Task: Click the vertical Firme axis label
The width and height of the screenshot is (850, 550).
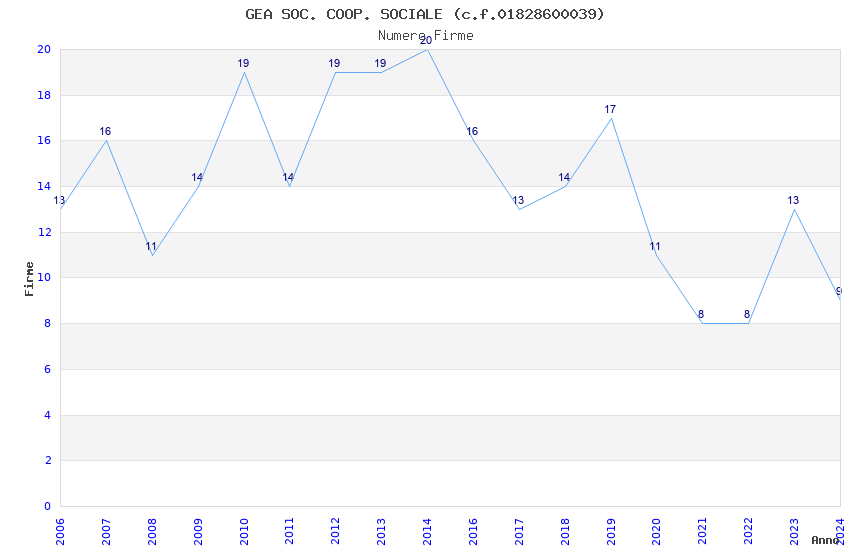Action: 29,279
